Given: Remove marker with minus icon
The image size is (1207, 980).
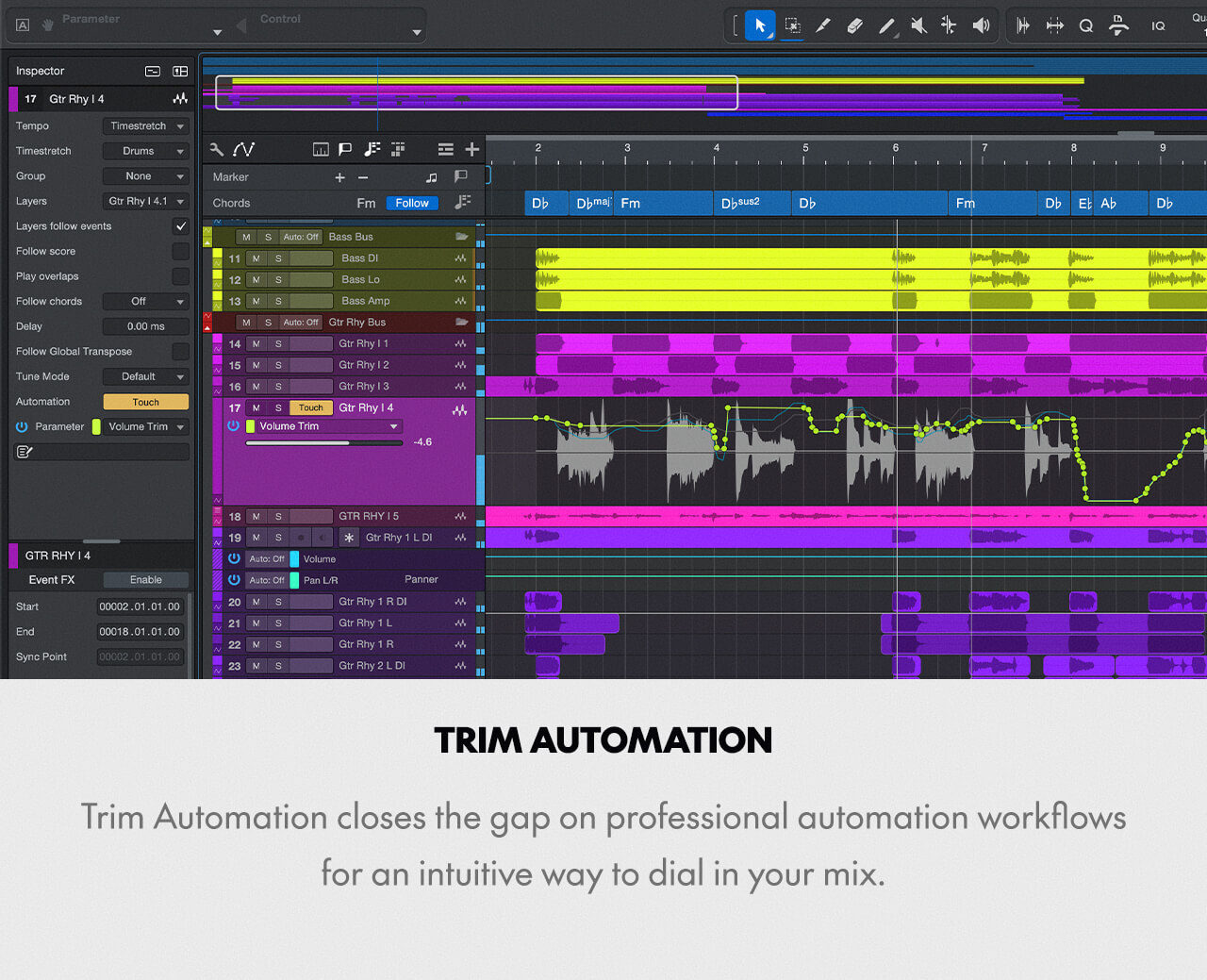Looking at the screenshot, I should (363, 177).
